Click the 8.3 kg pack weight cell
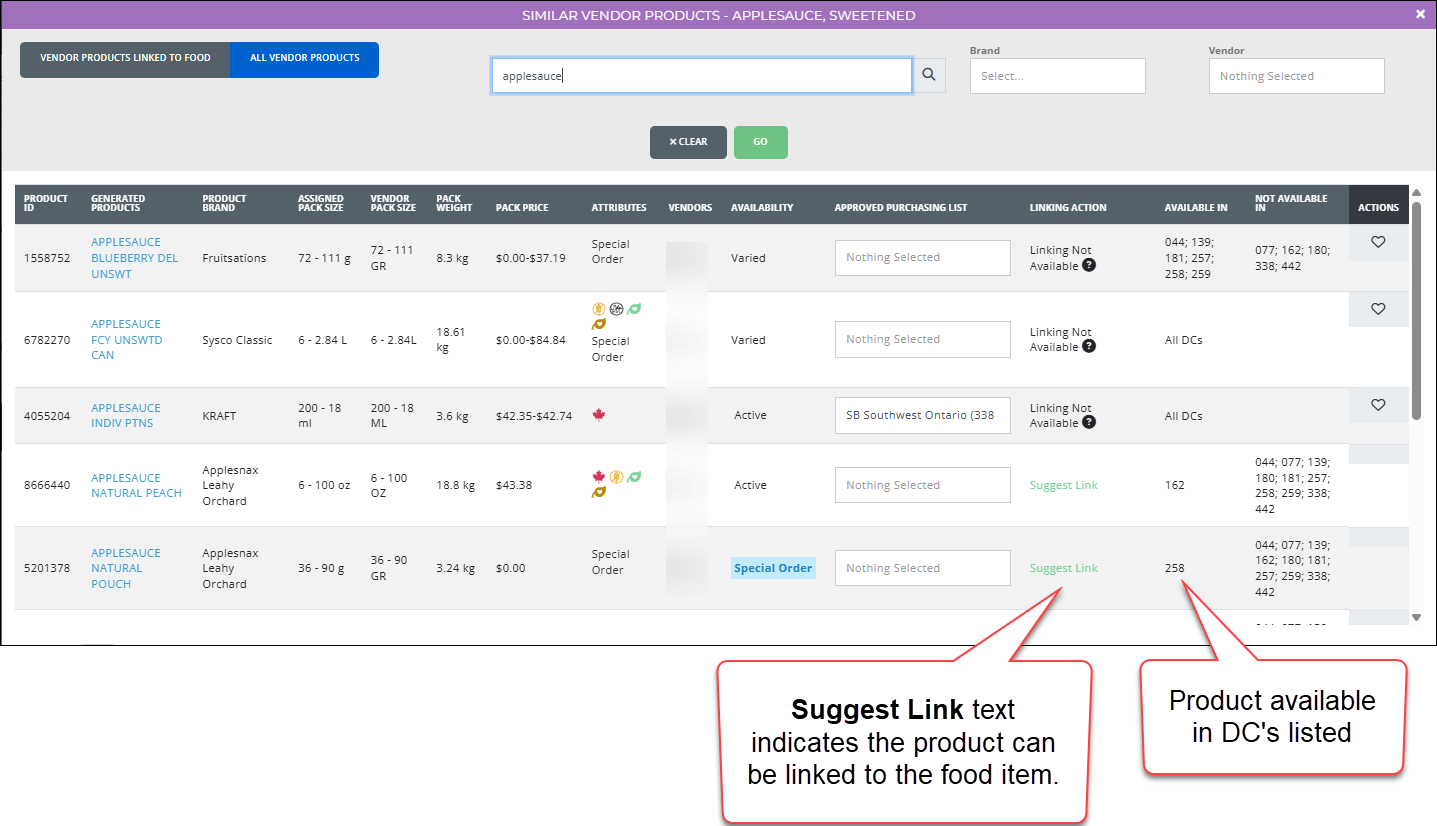 [452, 258]
